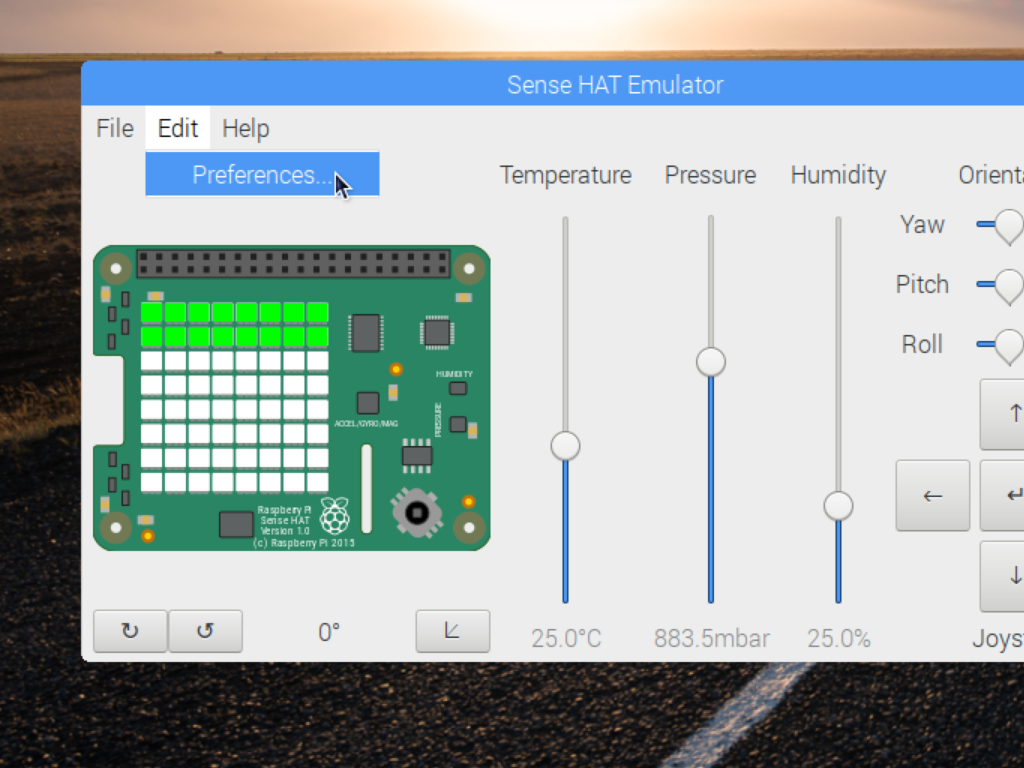Rotate the board clockwise

(x=130, y=631)
